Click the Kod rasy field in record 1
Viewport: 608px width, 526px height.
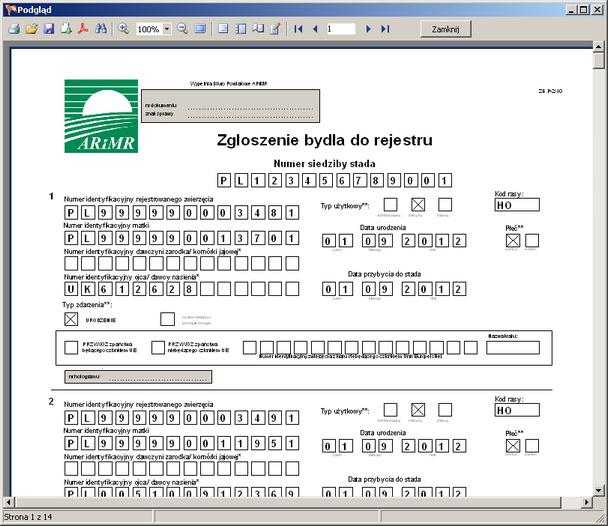(516, 205)
